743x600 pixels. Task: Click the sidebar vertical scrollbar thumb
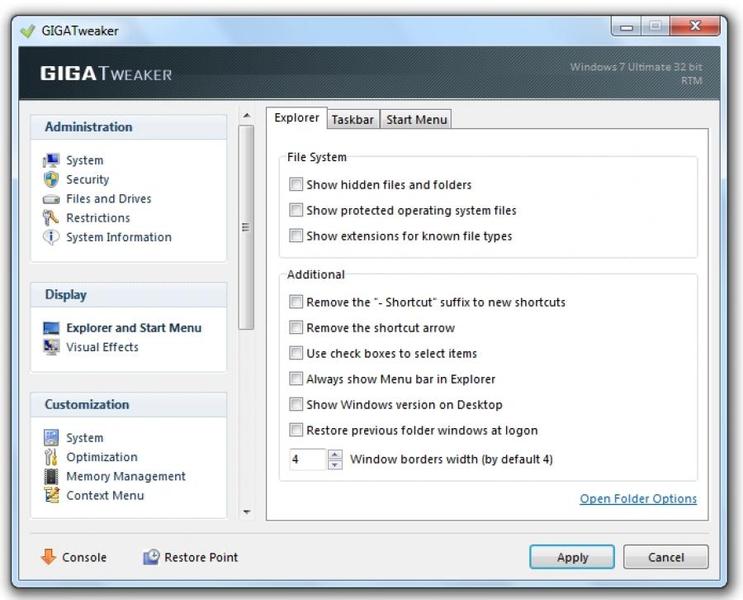tap(246, 227)
